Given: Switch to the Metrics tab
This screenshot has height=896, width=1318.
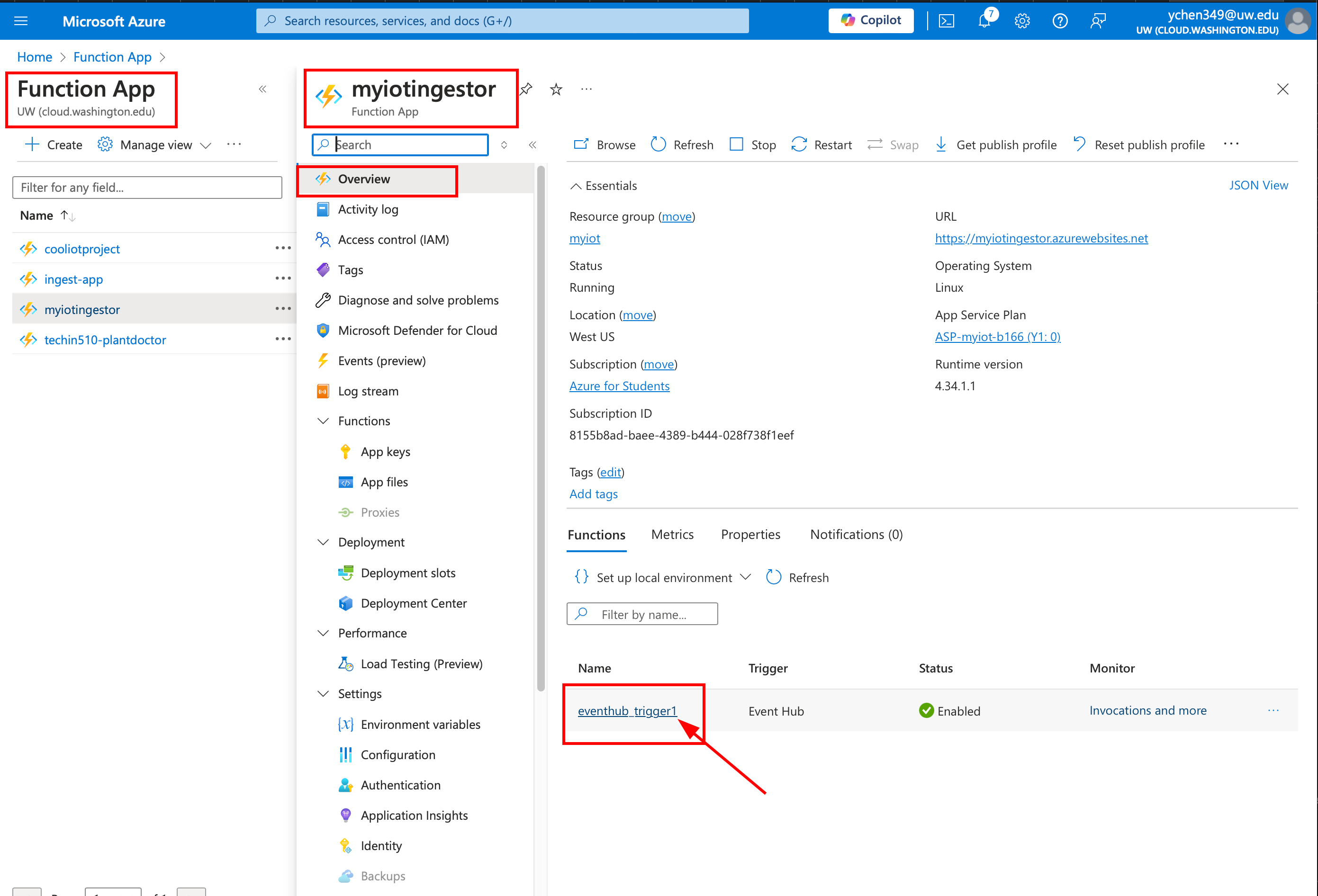Looking at the screenshot, I should pos(672,534).
